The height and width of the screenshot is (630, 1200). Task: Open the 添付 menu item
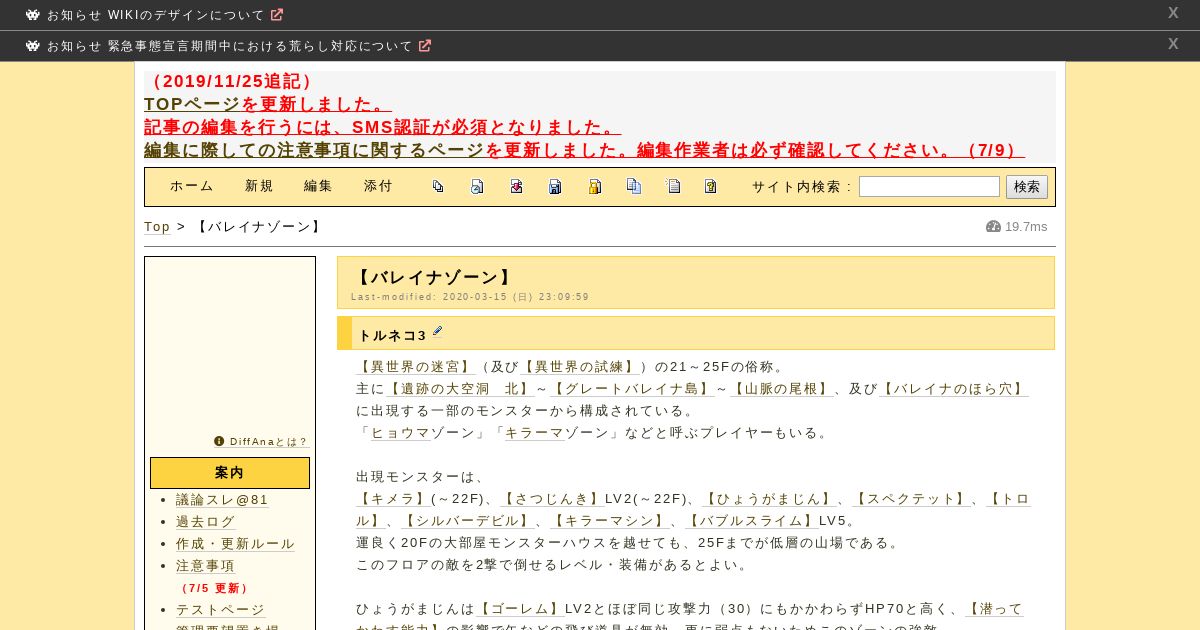point(379,186)
